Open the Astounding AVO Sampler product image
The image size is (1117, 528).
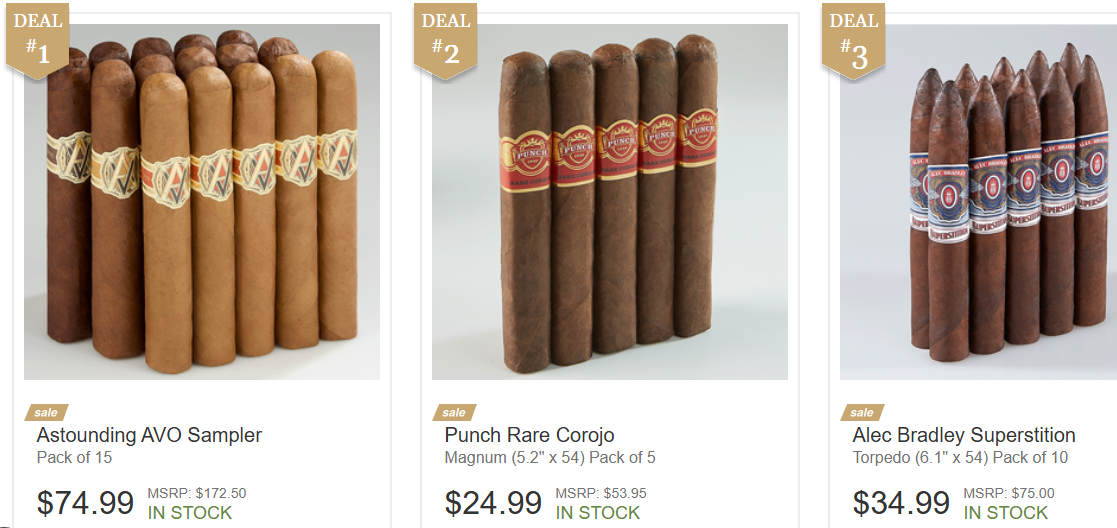(202, 202)
